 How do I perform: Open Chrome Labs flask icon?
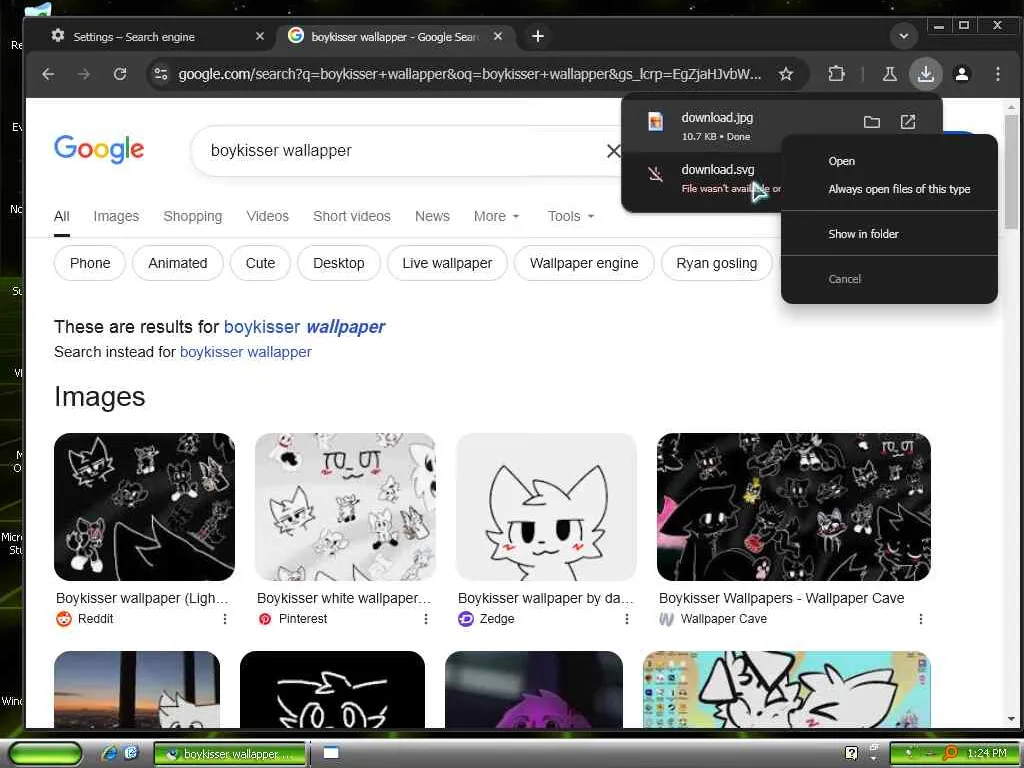(x=889, y=74)
